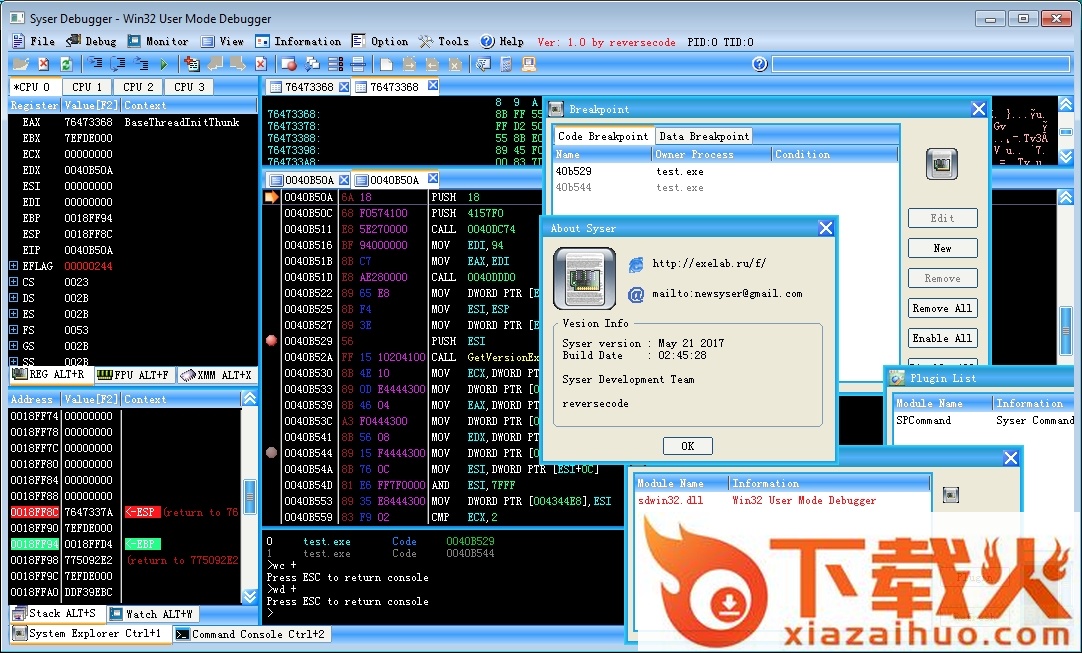Expand the GS segment register

[x=14, y=345]
